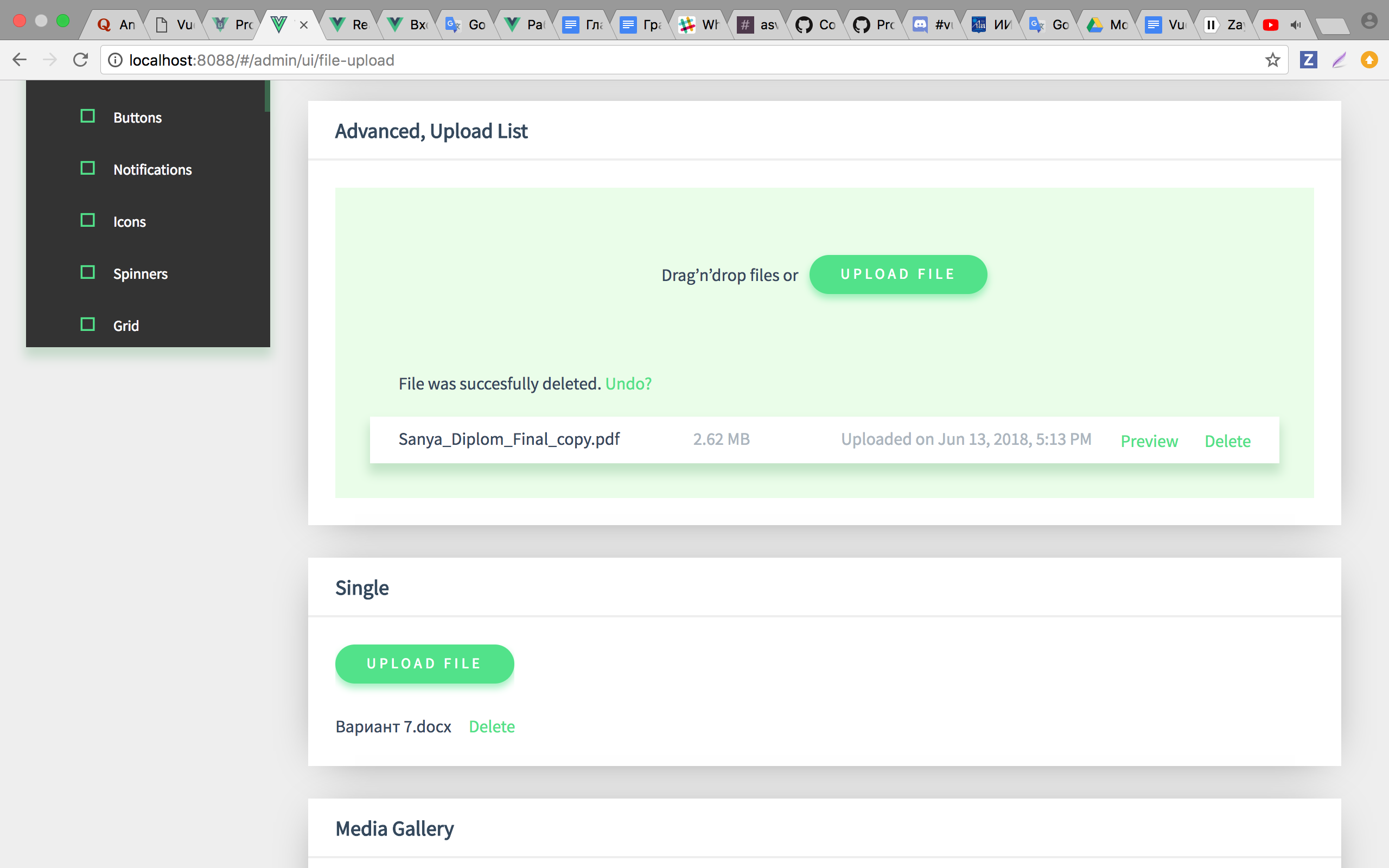1389x868 pixels.
Task: Delete the Вариант 7.docx file
Action: click(x=492, y=726)
